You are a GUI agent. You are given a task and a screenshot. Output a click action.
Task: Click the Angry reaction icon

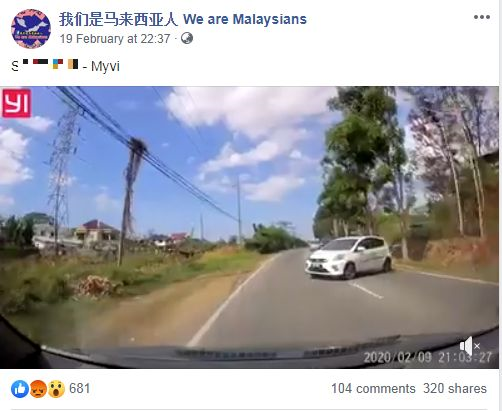click(38, 389)
